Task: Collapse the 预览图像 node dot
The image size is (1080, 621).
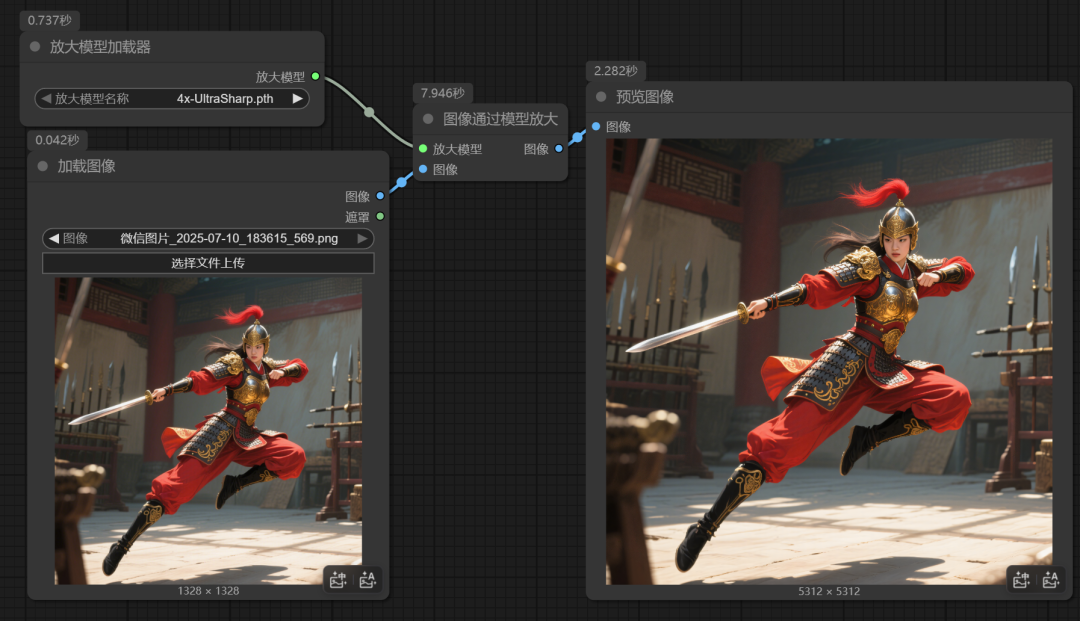Action: (x=601, y=97)
